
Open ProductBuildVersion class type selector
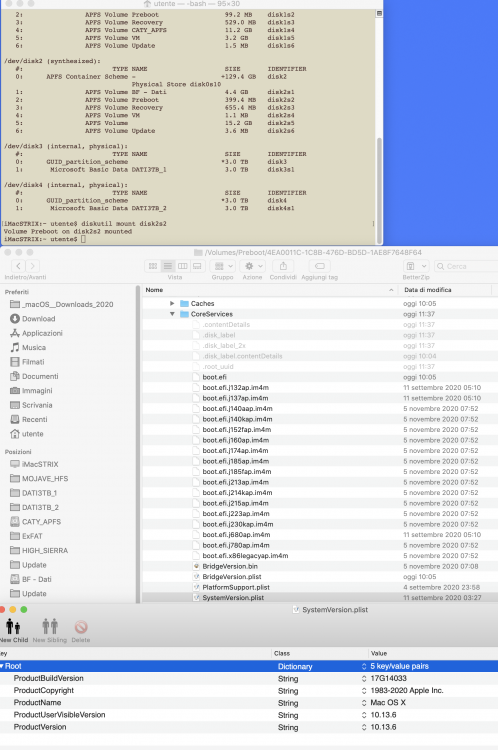364,679
